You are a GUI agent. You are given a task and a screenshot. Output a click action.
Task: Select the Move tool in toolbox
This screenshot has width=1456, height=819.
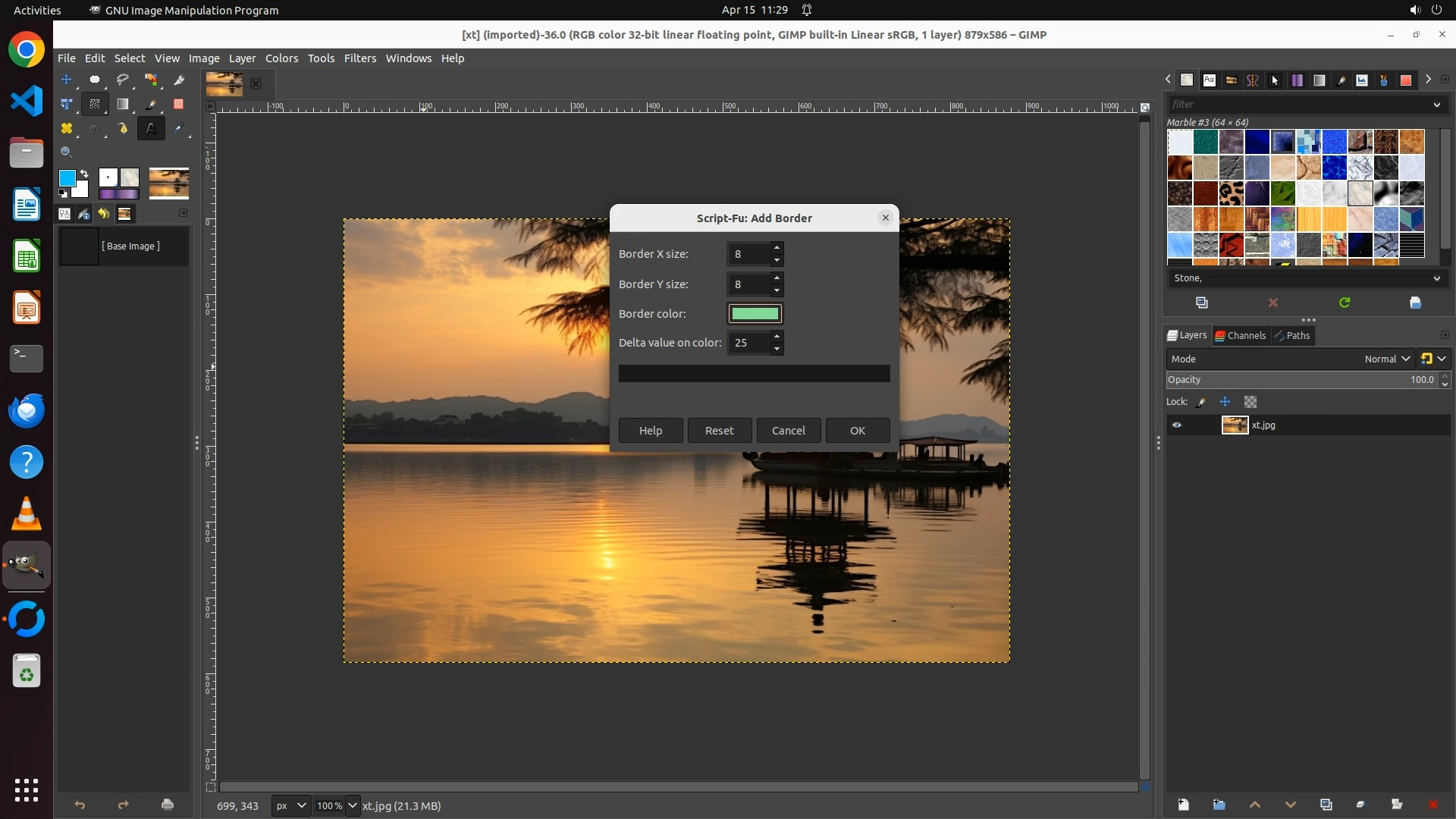tap(66, 80)
